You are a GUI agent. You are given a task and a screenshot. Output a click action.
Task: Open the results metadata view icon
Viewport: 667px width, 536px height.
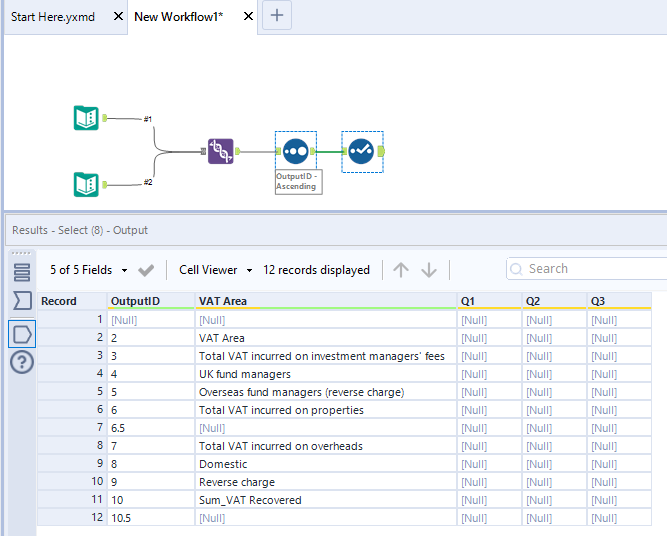[x=21, y=272]
